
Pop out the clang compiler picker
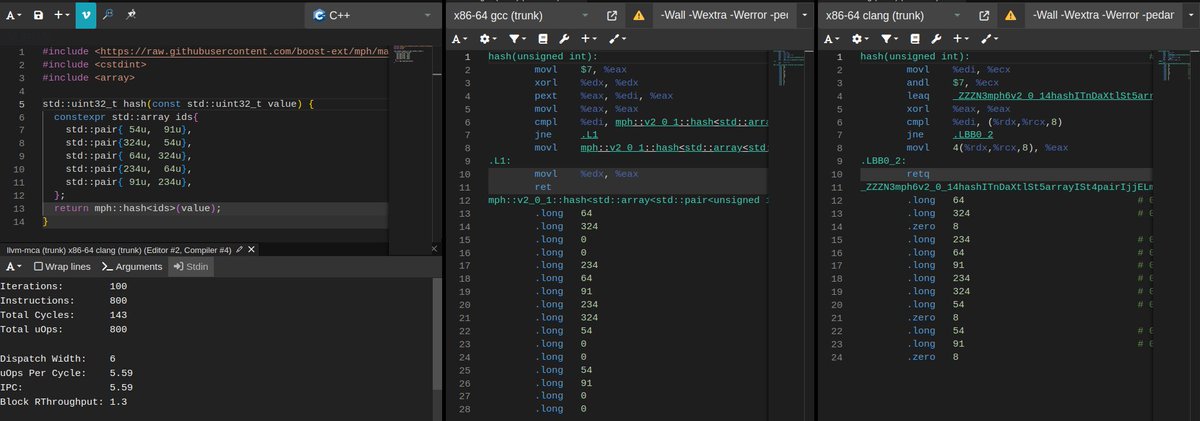[983, 16]
